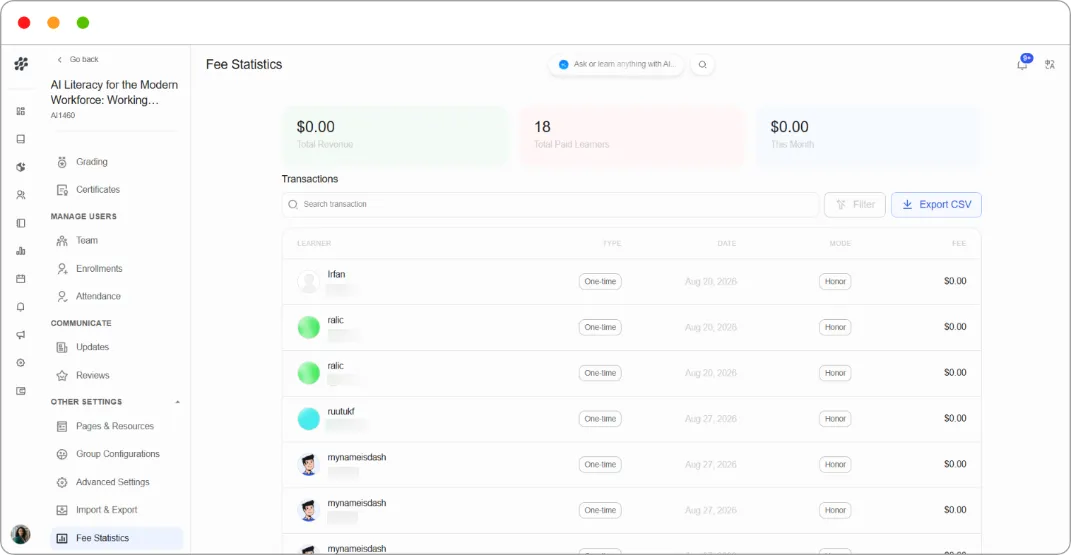Click the DATE column header
The image size is (1071, 555).
[727, 244]
